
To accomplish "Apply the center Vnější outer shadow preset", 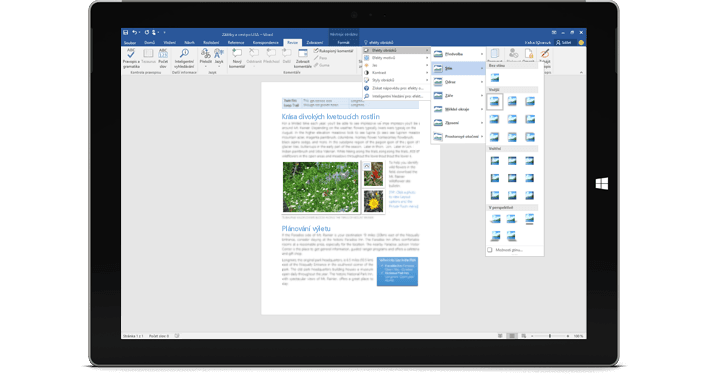I will coord(512,119).
